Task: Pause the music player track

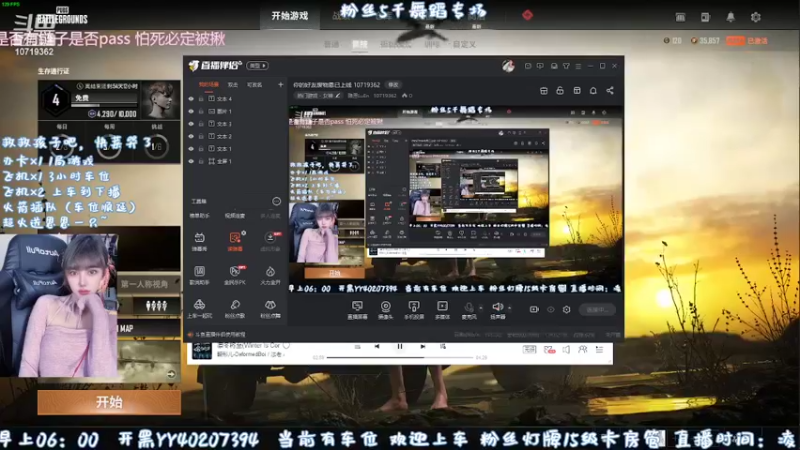Action: click(x=399, y=346)
